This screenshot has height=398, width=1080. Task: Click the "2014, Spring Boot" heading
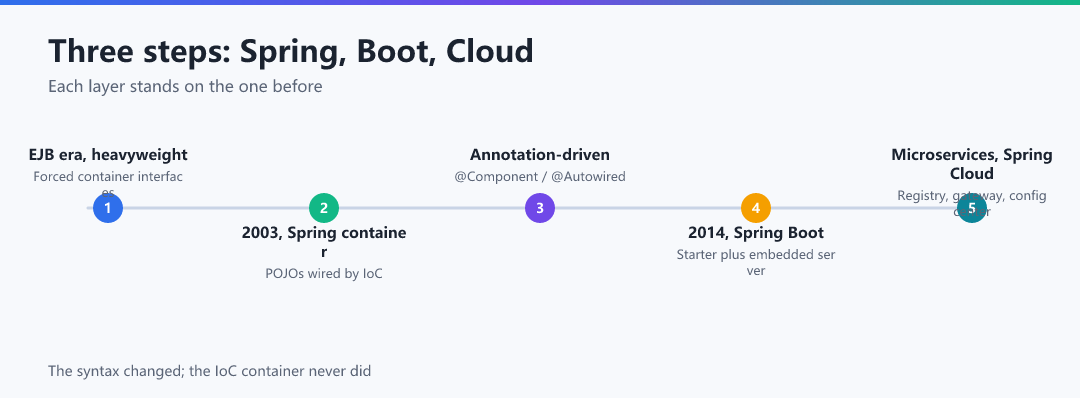point(756,233)
